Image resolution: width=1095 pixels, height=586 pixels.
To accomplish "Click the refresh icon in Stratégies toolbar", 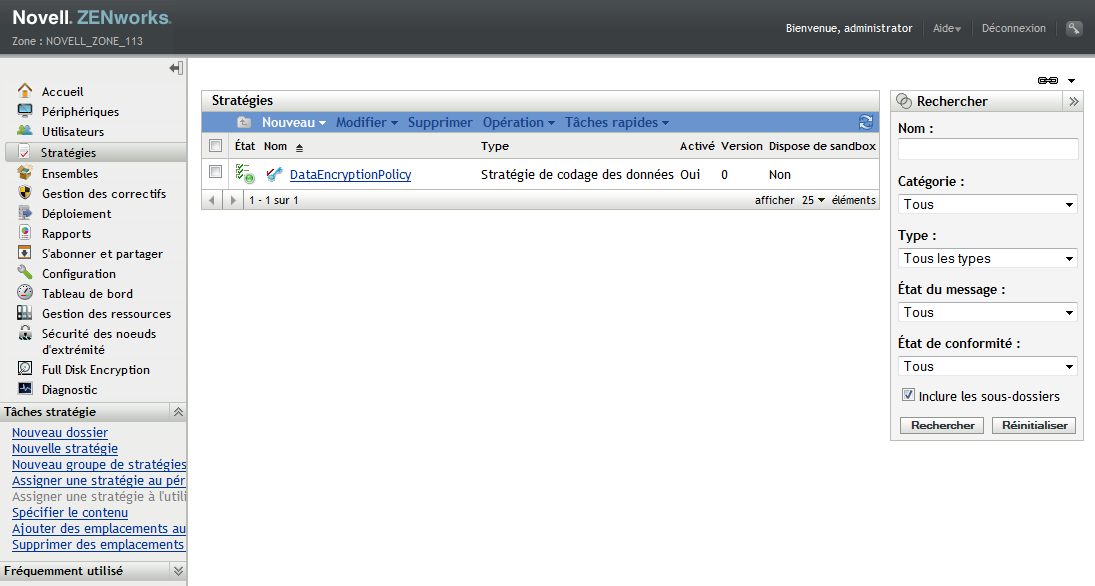I will [x=865, y=122].
